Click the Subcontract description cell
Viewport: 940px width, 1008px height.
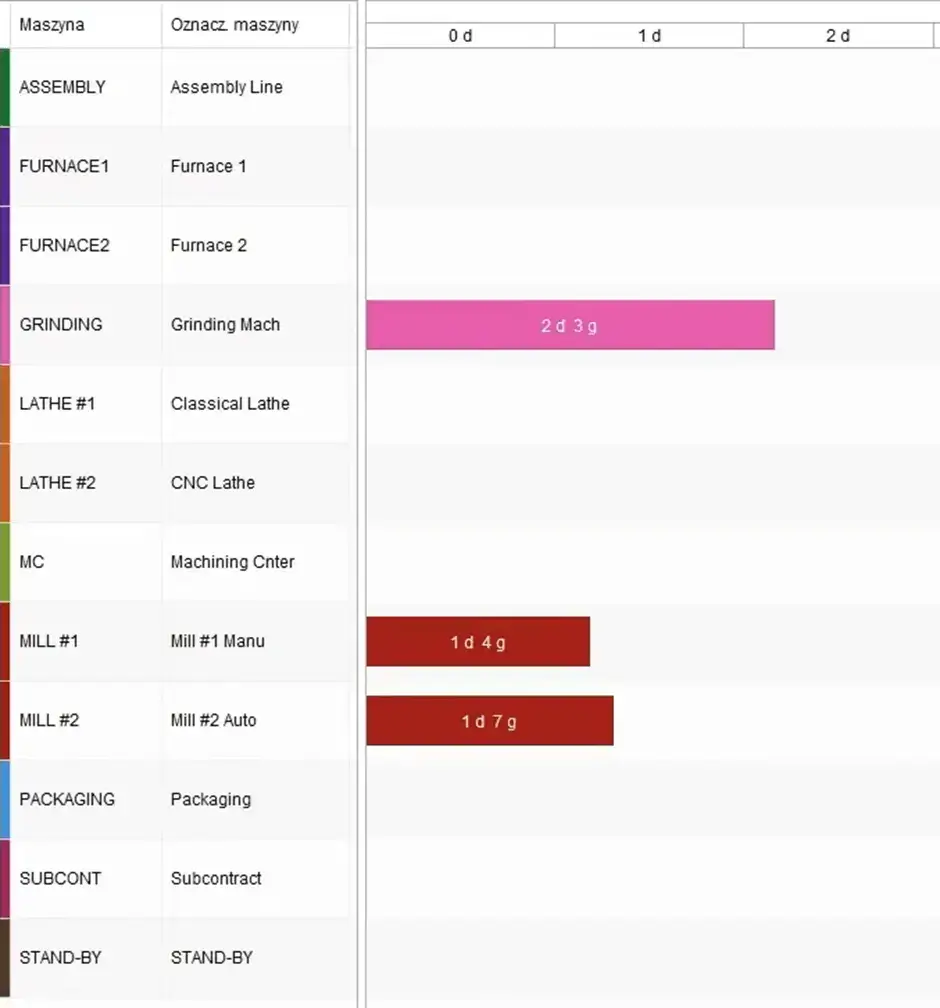(x=216, y=878)
